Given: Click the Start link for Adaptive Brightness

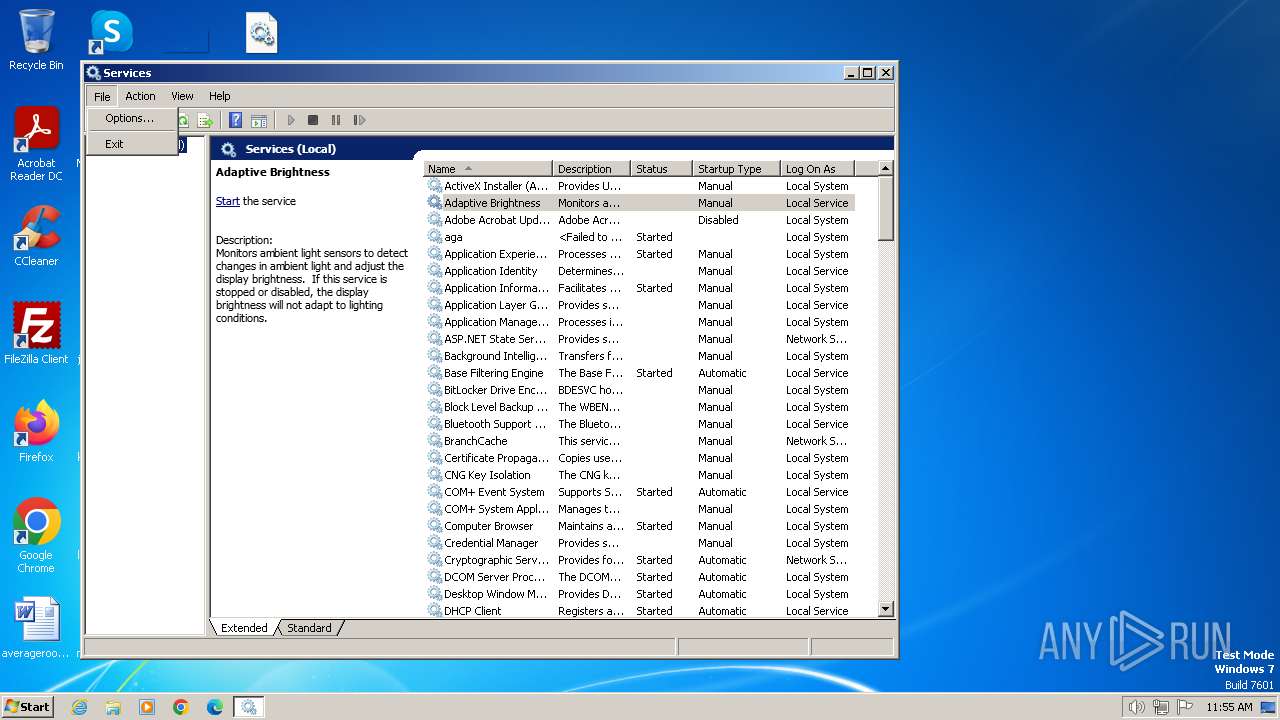Looking at the screenshot, I should [227, 201].
